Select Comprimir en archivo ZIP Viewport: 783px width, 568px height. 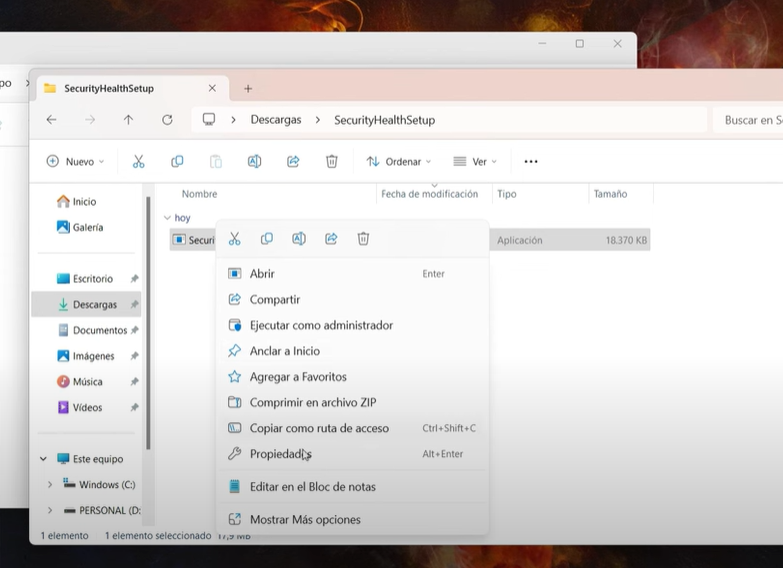click(x=352, y=402)
